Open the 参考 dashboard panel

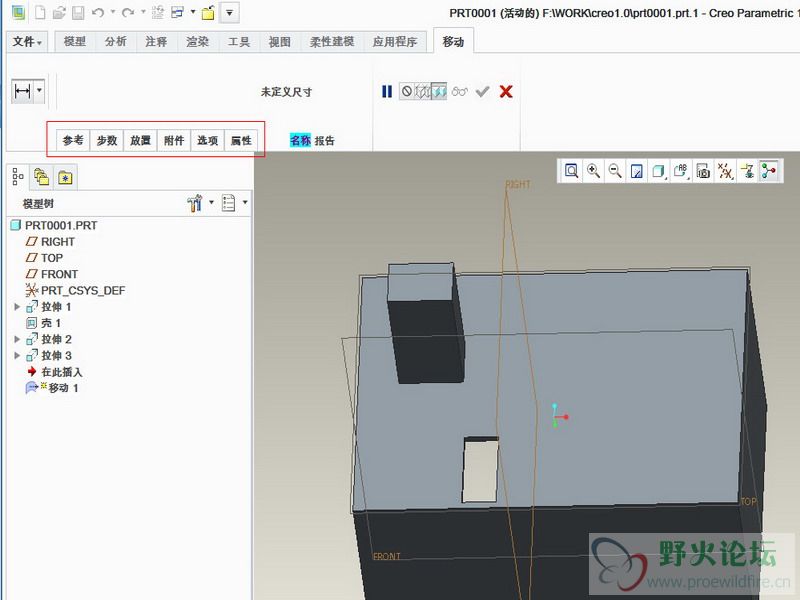point(73,140)
